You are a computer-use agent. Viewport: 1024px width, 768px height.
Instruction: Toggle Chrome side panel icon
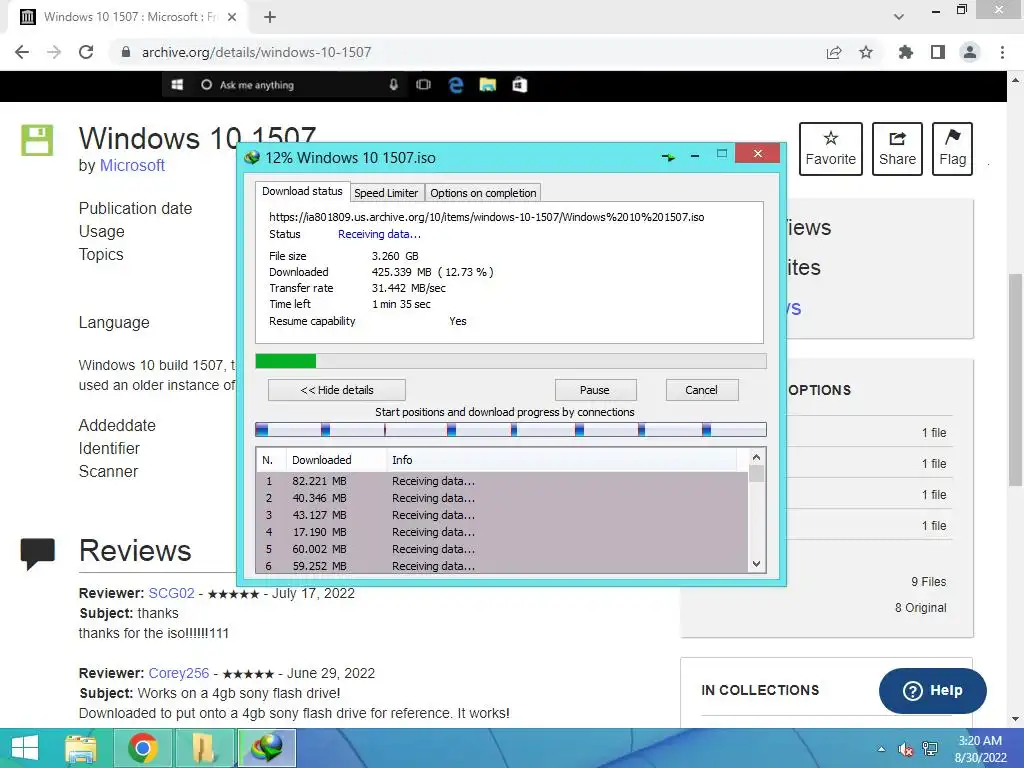938,52
